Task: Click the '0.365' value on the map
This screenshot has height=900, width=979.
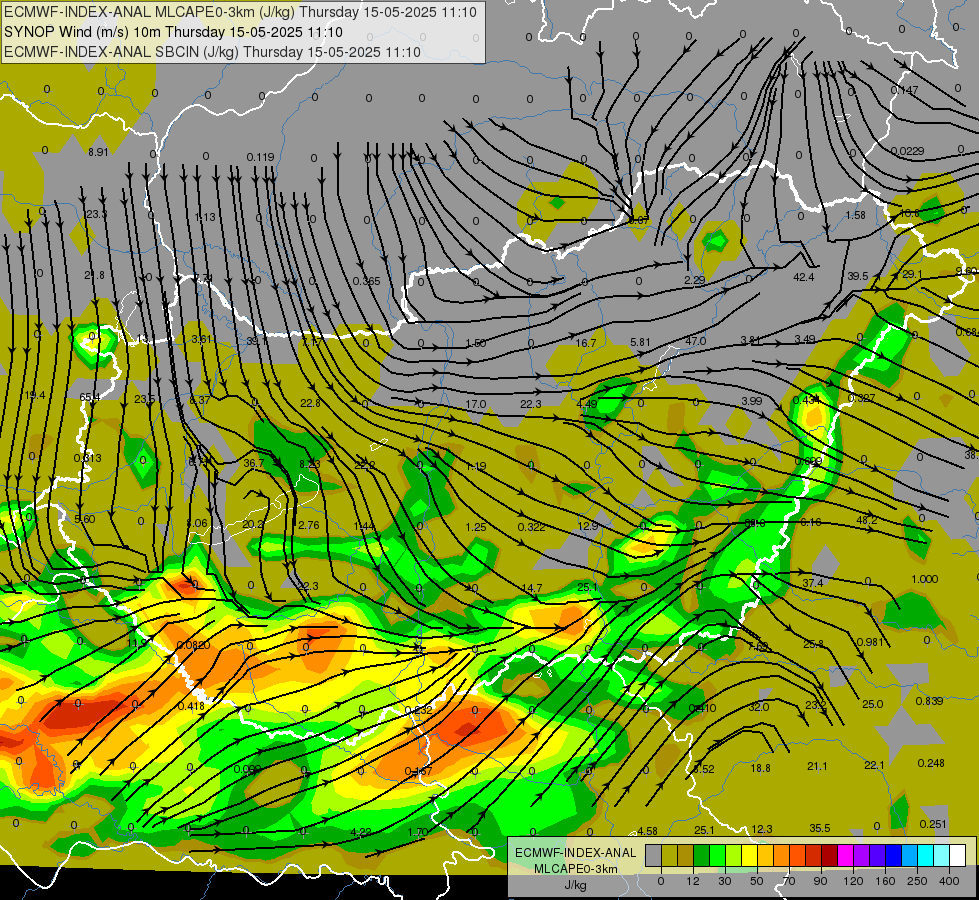Action: point(367,281)
